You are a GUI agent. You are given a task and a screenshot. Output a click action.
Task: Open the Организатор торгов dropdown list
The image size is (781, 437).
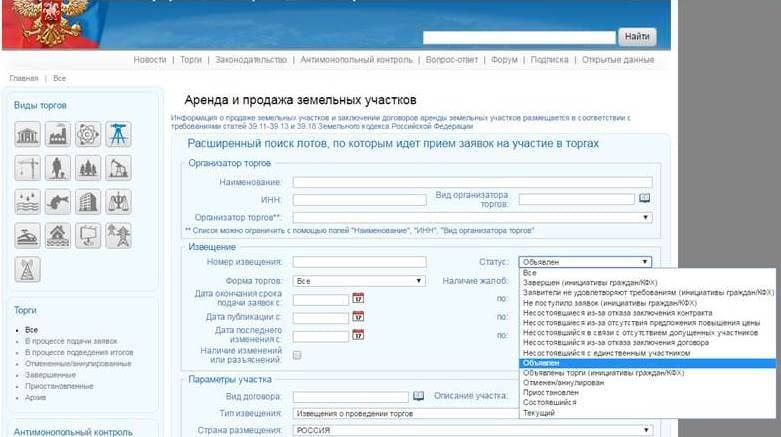[470, 216]
